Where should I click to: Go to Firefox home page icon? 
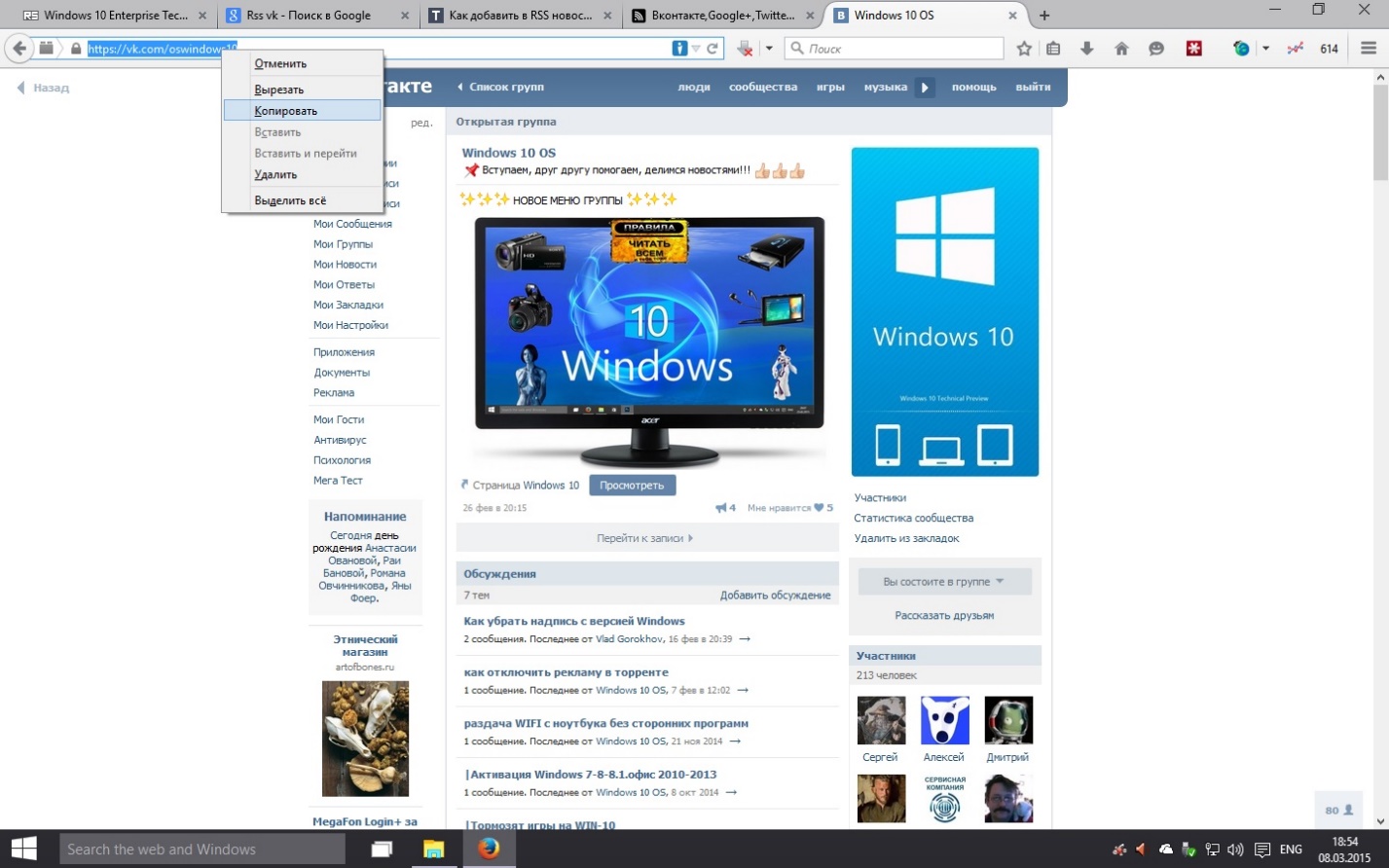click(x=1121, y=49)
